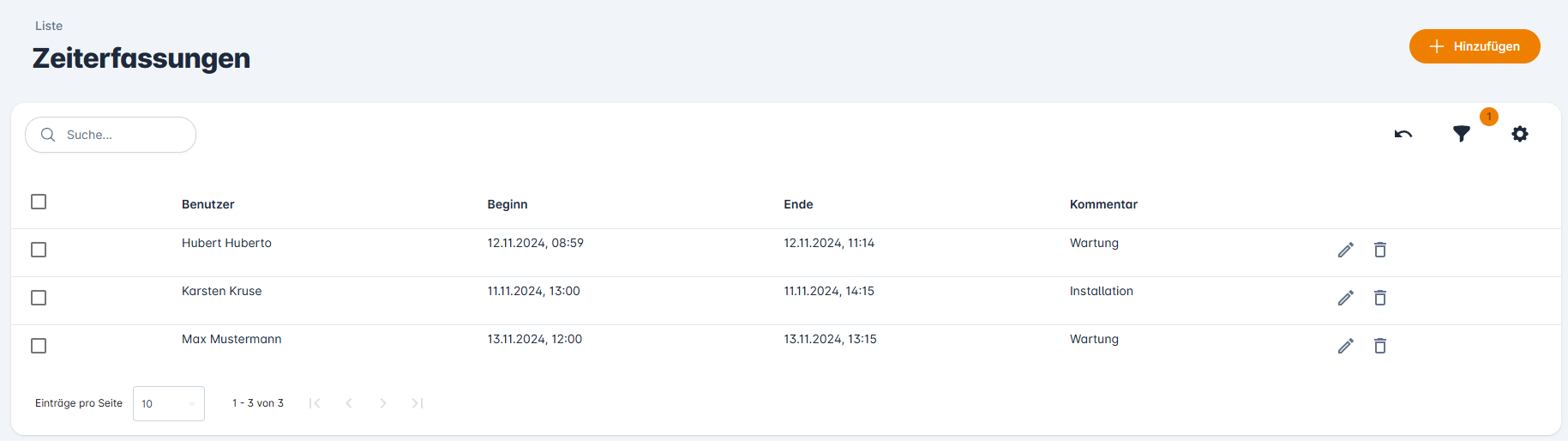Edit Max Mustermann's time entry
This screenshot has height=441, width=1568.
(x=1346, y=346)
